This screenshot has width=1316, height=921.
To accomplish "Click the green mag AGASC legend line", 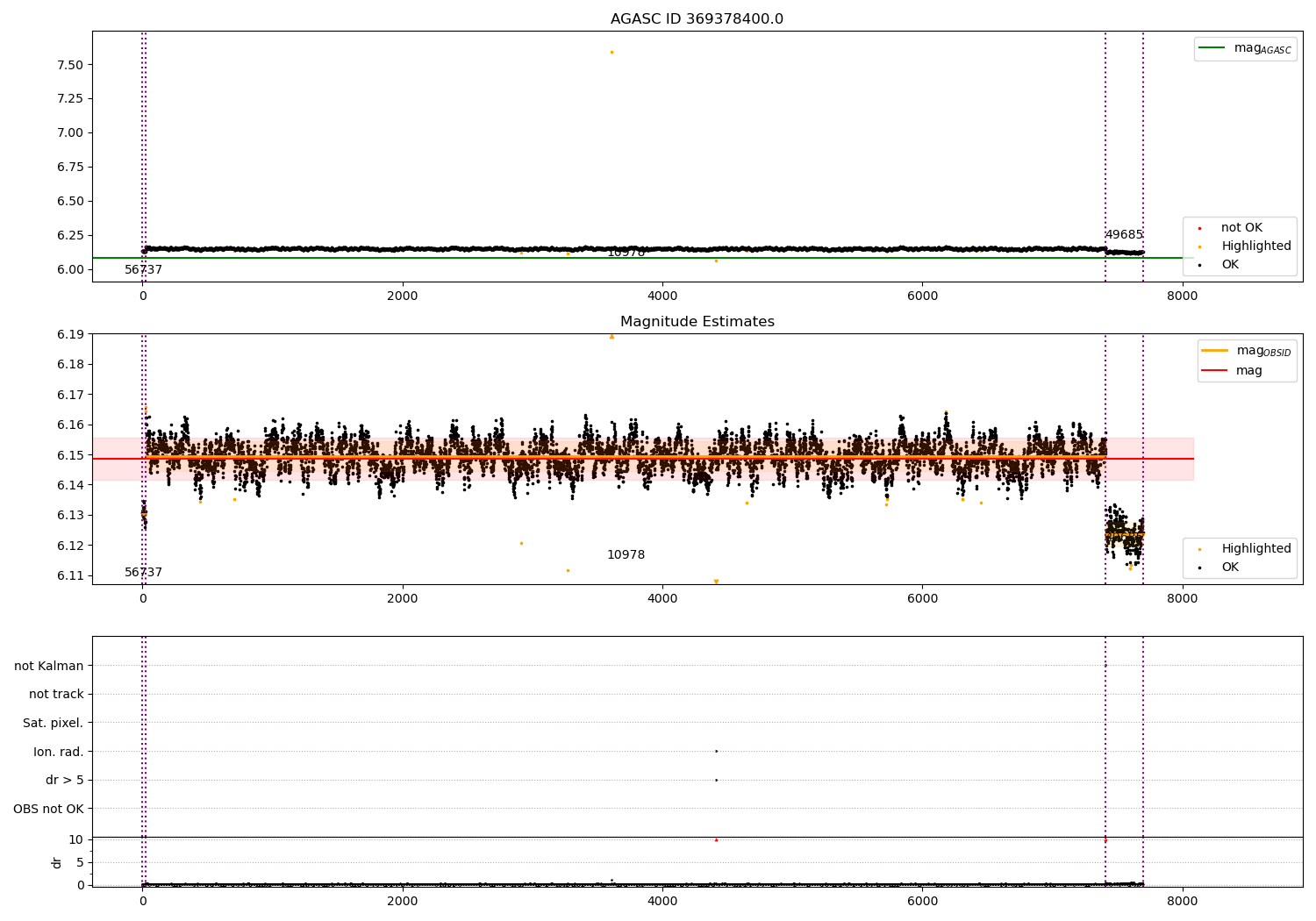I will click(1212, 48).
